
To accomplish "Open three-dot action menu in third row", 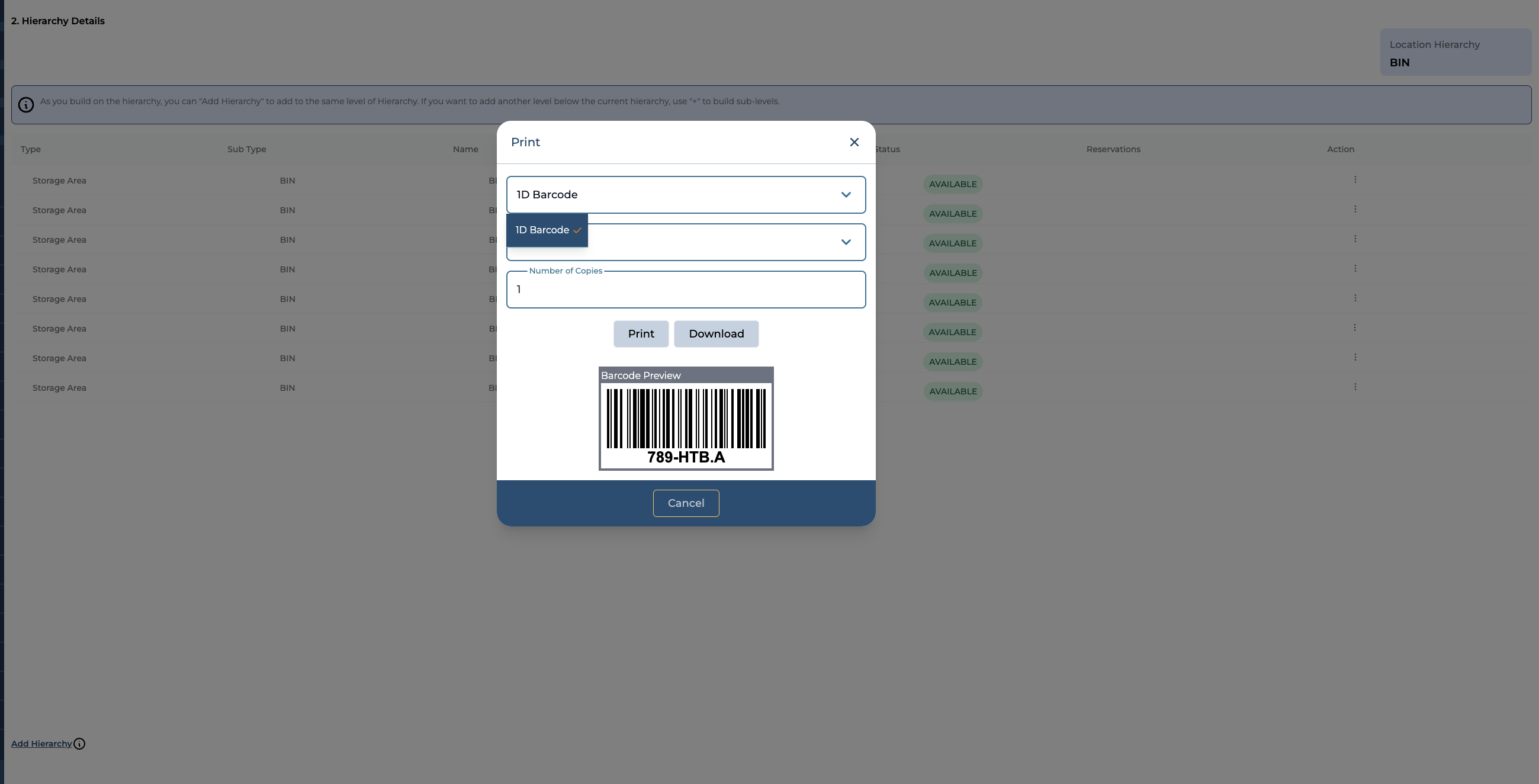I will (x=1354, y=239).
